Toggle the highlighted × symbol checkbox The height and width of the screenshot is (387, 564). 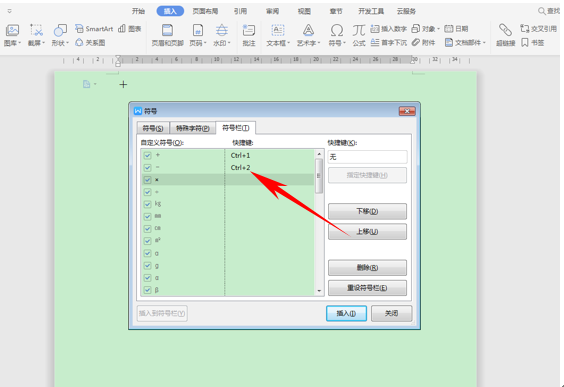click(x=147, y=180)
